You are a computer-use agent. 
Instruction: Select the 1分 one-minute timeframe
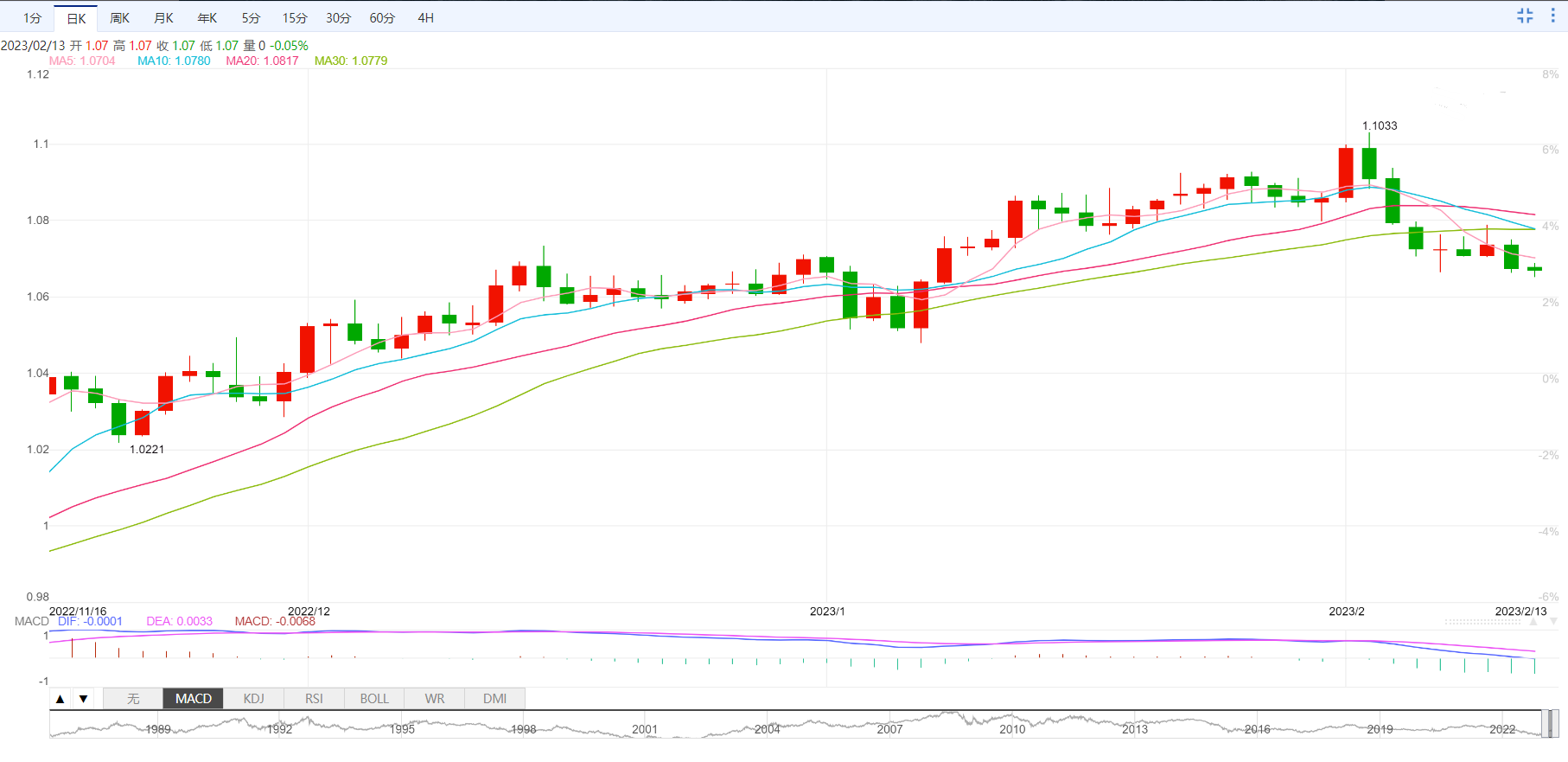tap(32, 18)
